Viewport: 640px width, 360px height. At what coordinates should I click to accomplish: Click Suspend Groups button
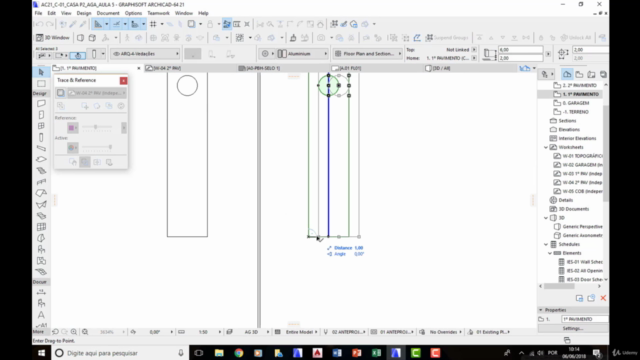tap(447, 38)
